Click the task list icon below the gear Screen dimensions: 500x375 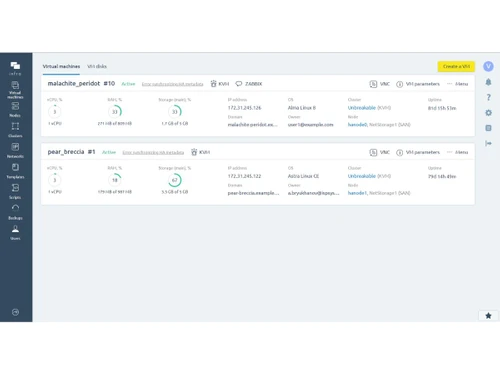(488, 128)
